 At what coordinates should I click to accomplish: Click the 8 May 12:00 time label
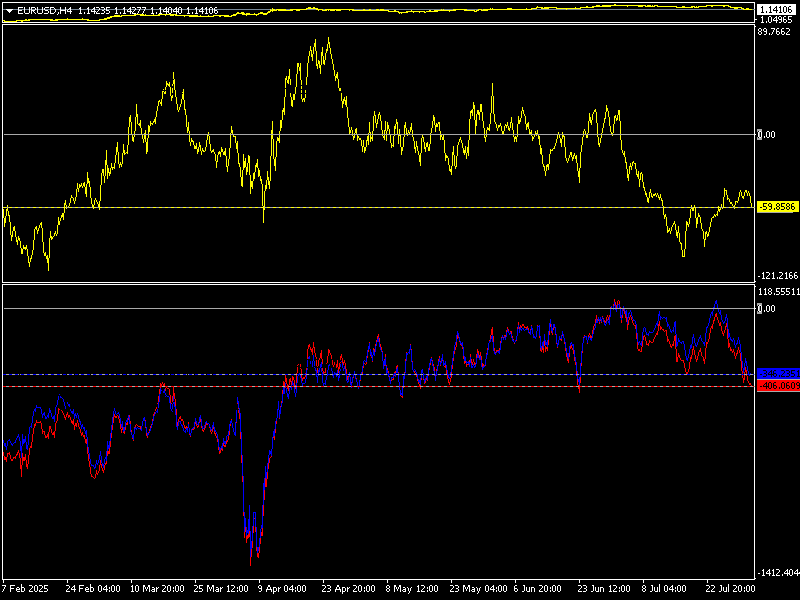(x=412, y=589)
